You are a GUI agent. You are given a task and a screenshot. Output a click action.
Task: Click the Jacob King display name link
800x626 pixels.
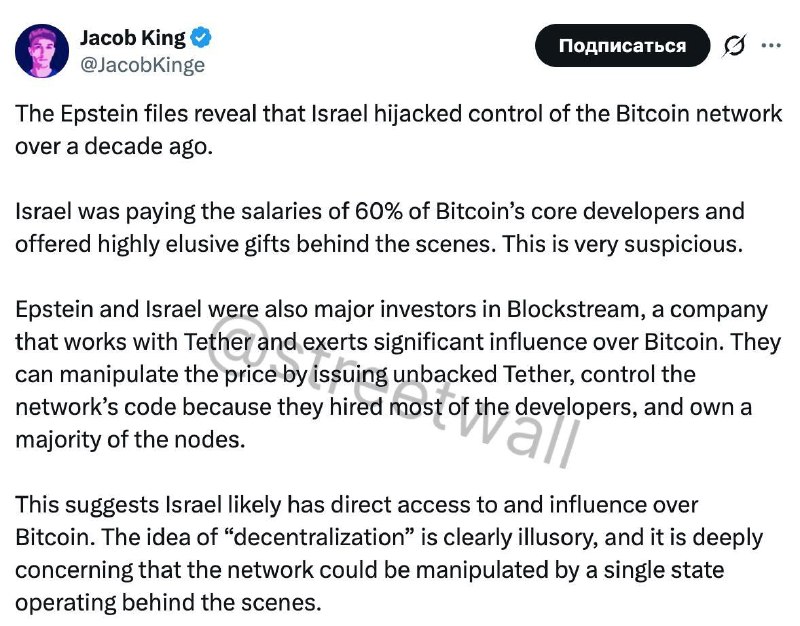[x=131, y=37]
